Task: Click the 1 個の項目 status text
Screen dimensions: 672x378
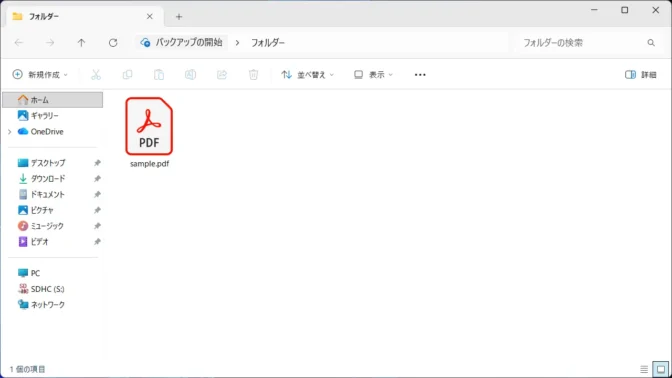Action: [27, 369]
